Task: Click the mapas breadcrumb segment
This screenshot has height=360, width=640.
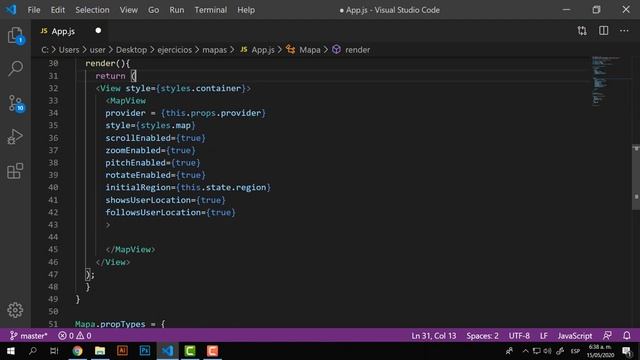Action: [x=214, y=50]
